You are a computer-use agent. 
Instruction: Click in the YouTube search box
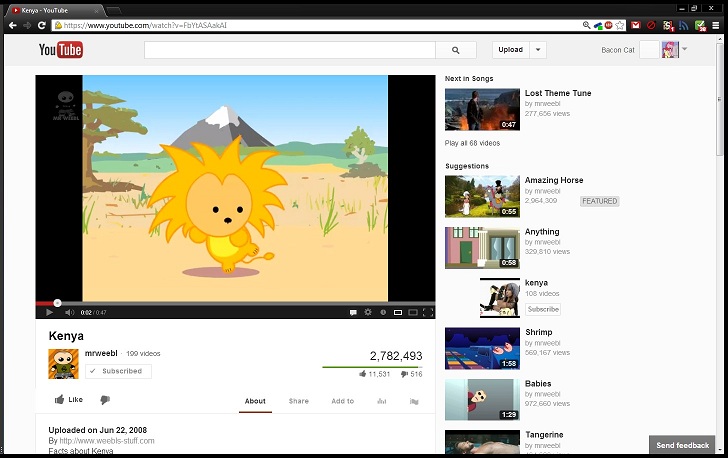290,50
